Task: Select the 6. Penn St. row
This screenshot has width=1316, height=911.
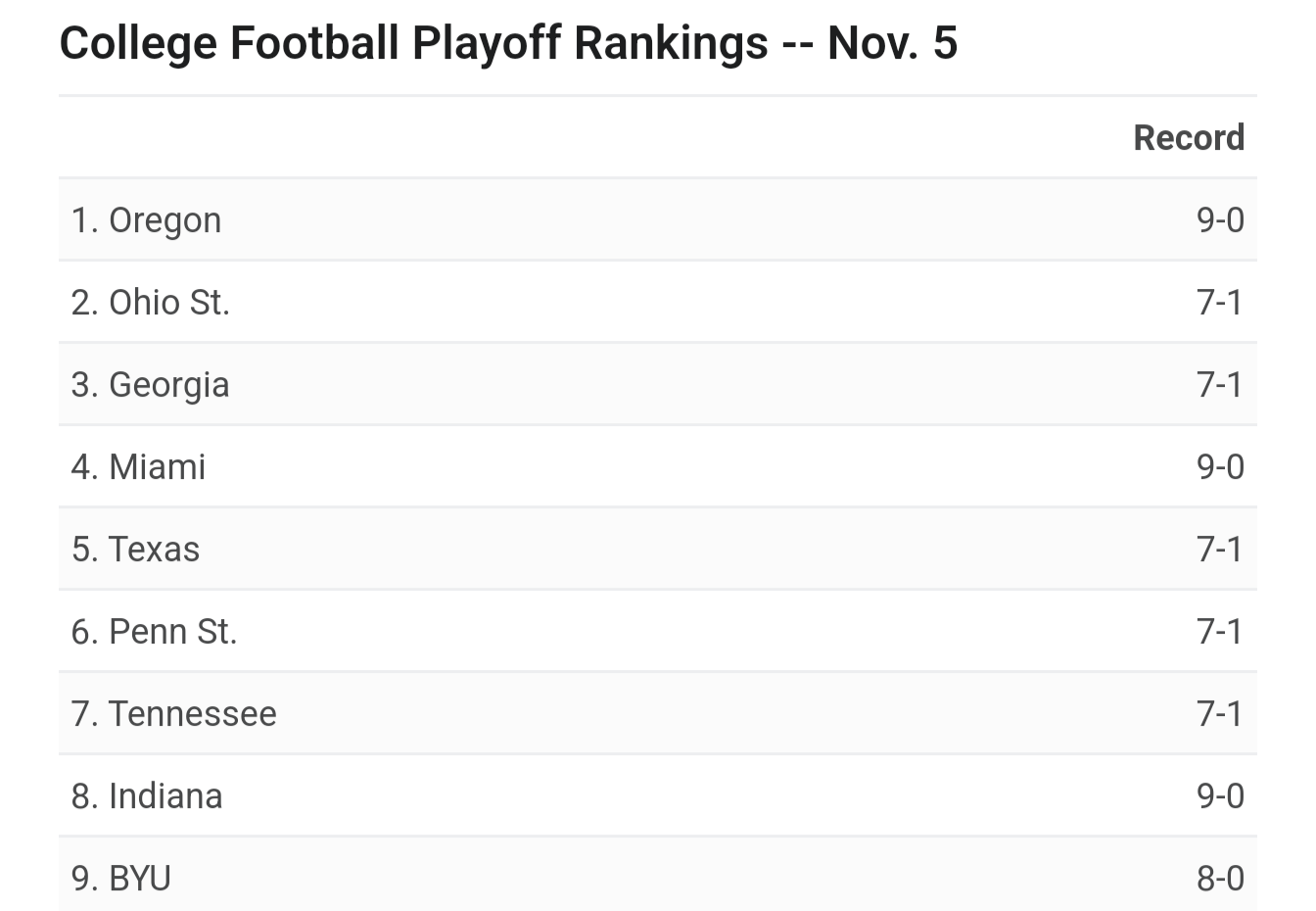Action: click(658, 631)
